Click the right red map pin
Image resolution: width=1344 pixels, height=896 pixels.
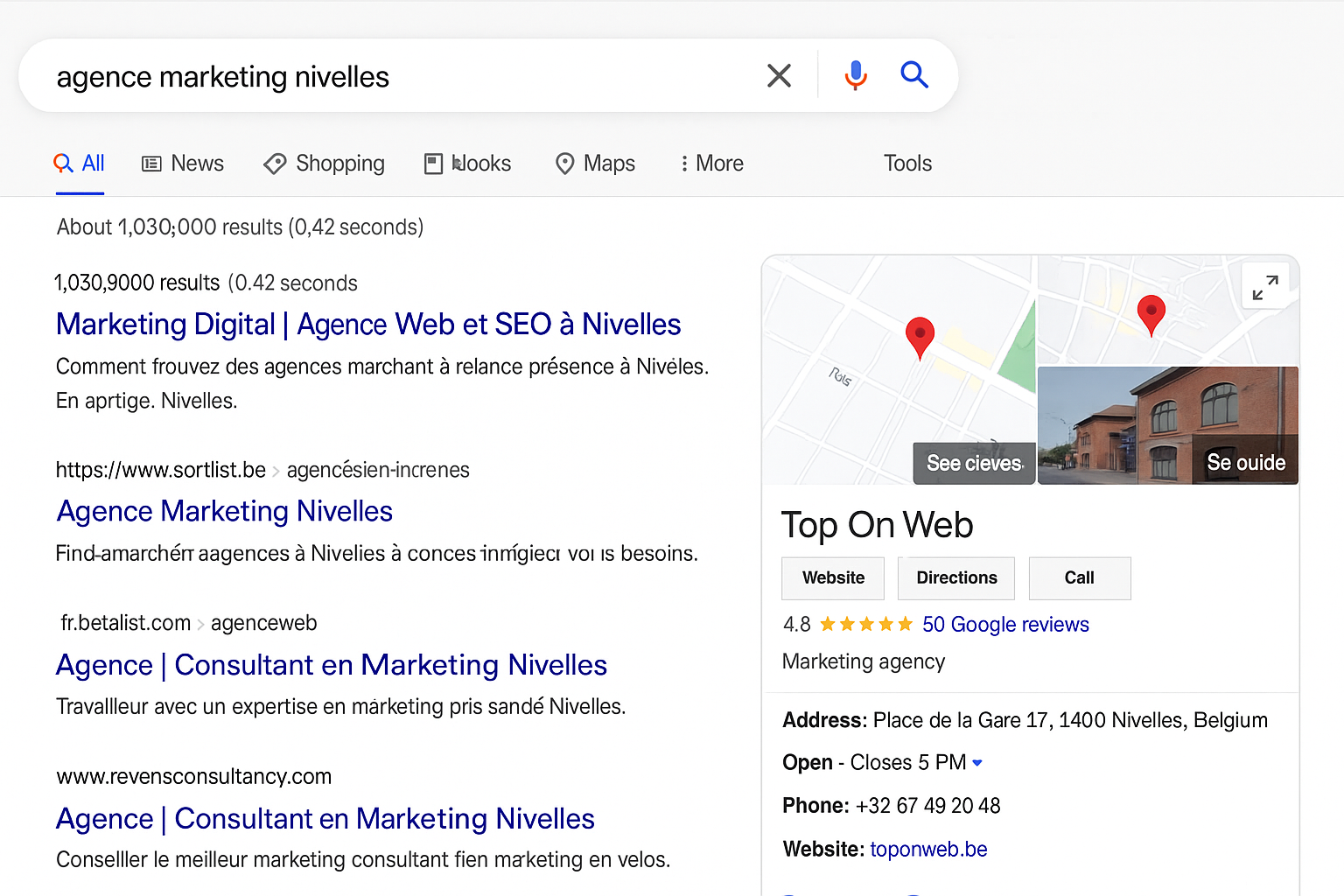(1151, 313)
